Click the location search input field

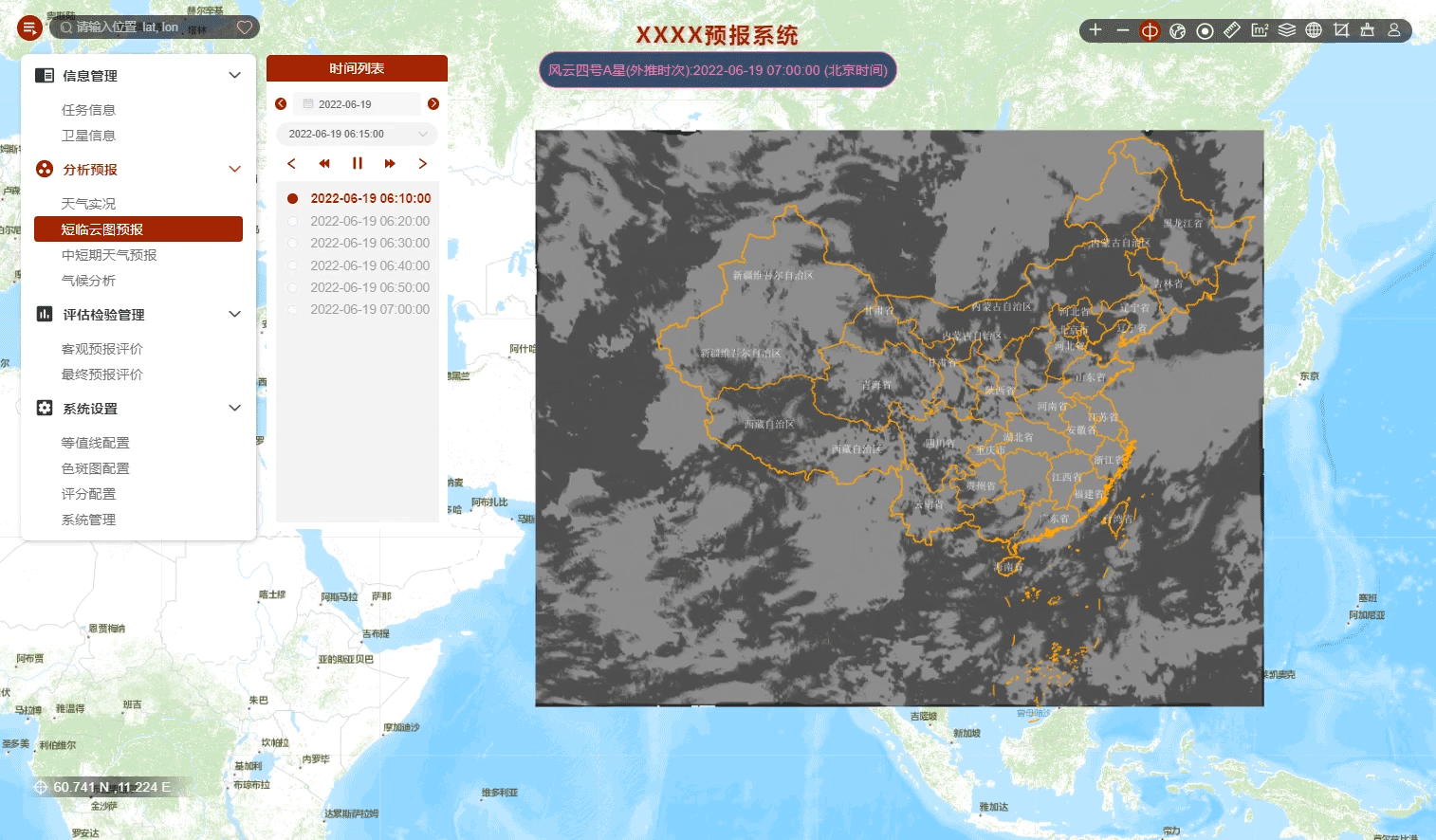click(152, 27)
